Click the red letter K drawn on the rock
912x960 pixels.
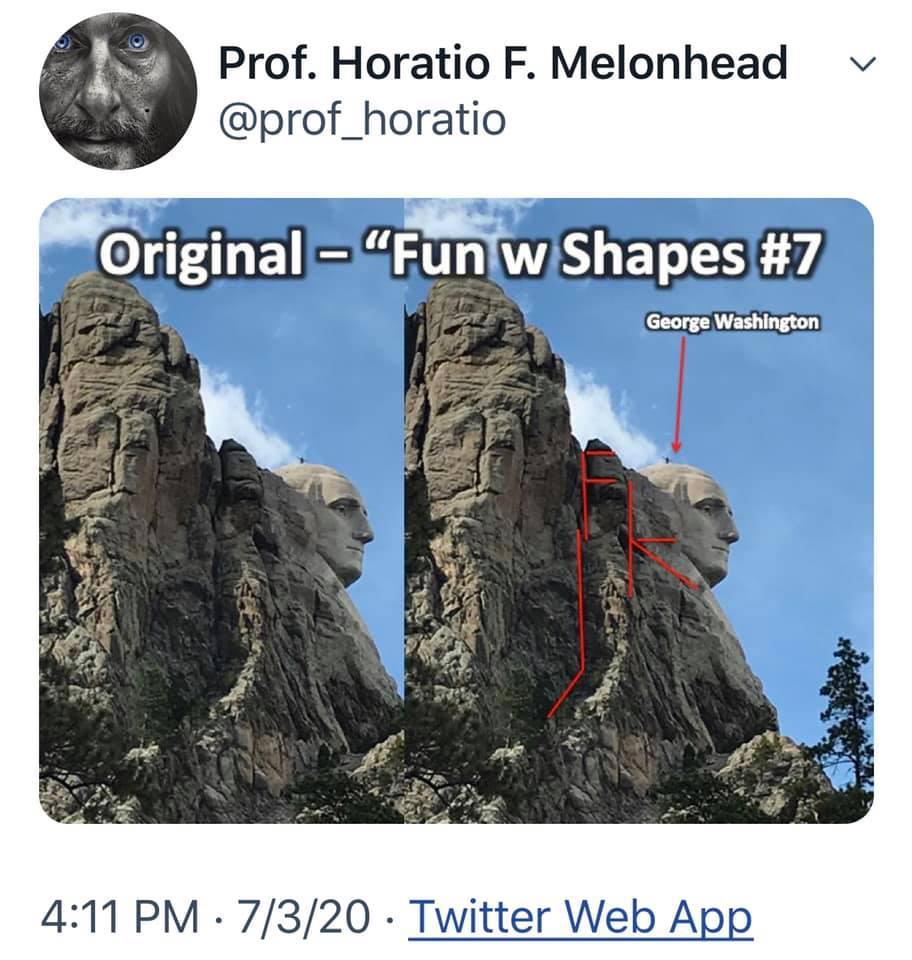[650, 548]
